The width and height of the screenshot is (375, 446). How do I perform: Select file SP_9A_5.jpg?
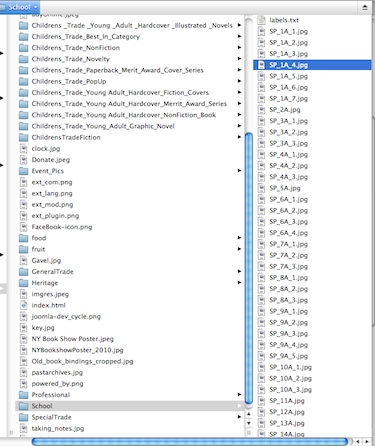click(x=289, y=356)
